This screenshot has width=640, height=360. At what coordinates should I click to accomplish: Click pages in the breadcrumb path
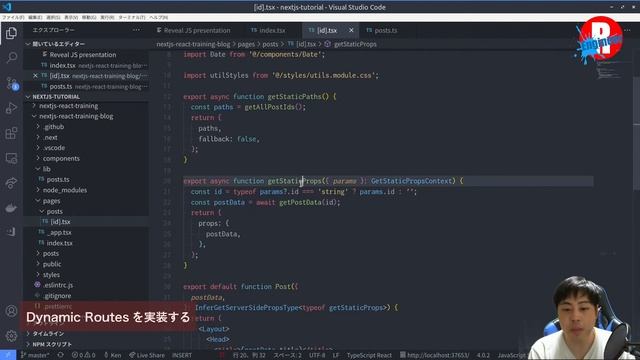pyautogui.click(x=246, y=44)
